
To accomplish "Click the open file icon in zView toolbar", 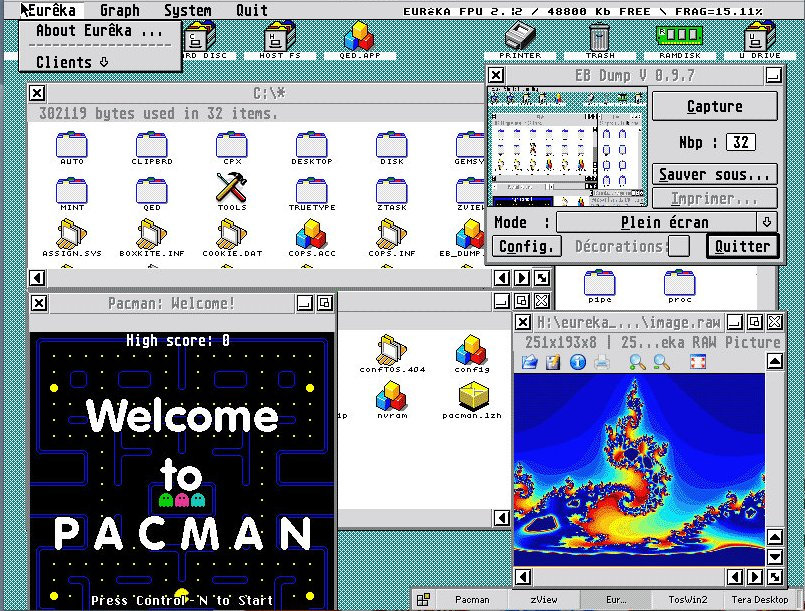I will [x=529, y=362].
